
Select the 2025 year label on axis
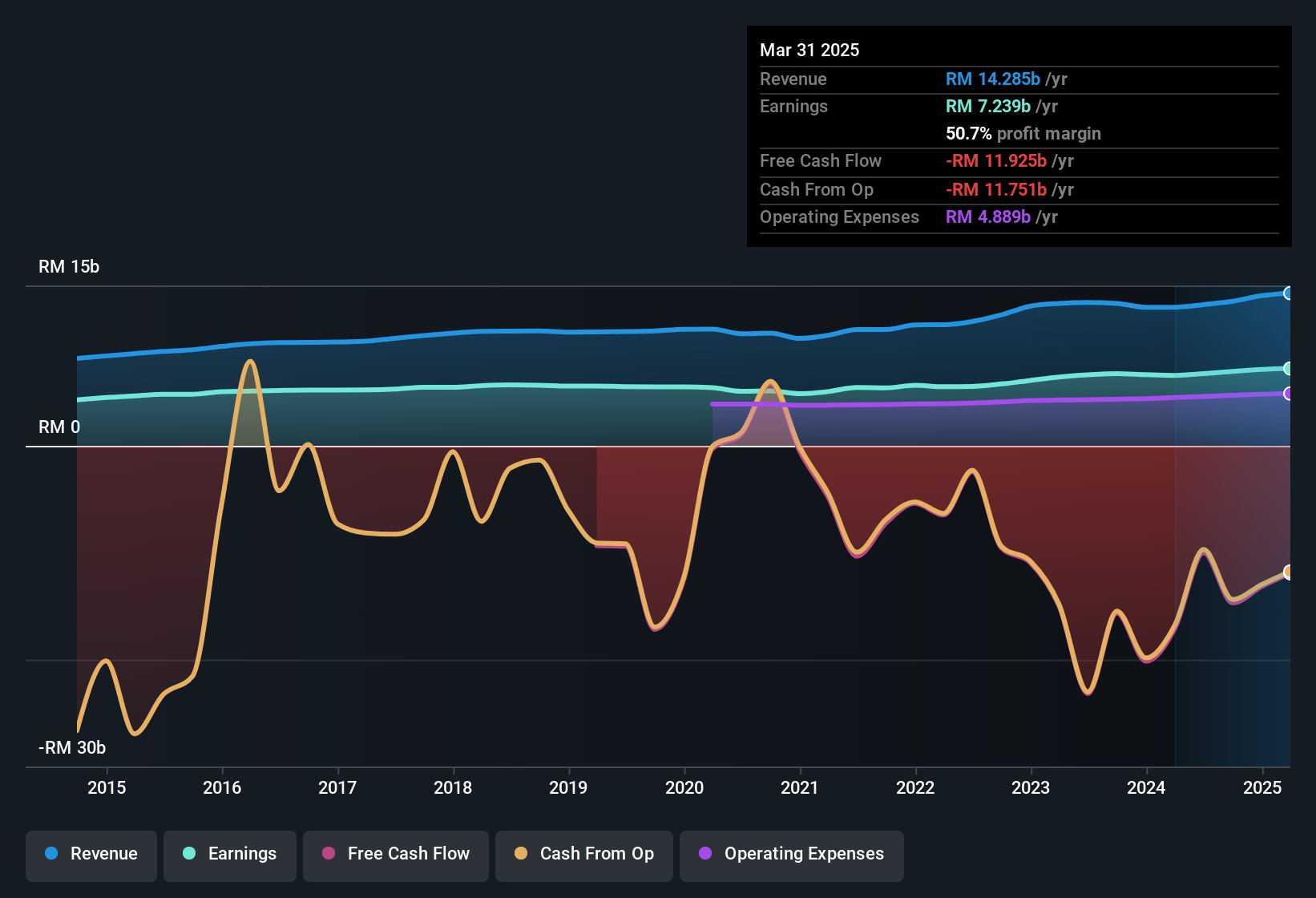[x=1264, y=788]
